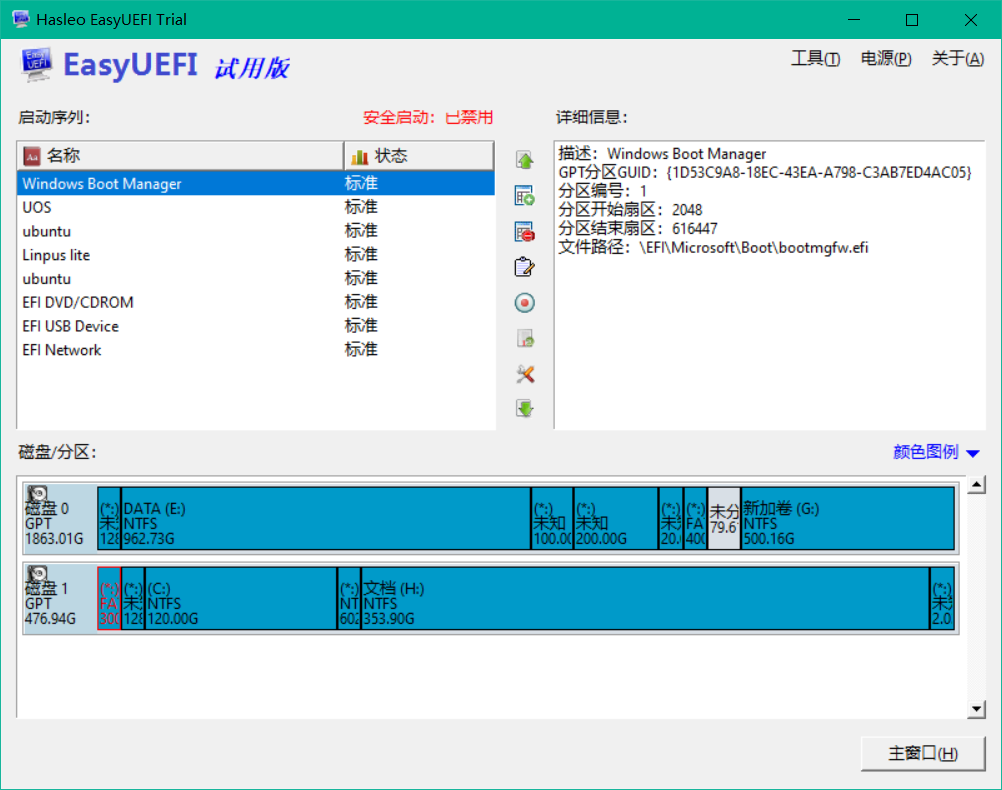
Task: Click the one-time boot red circle icon
Action: coord(525,303)
